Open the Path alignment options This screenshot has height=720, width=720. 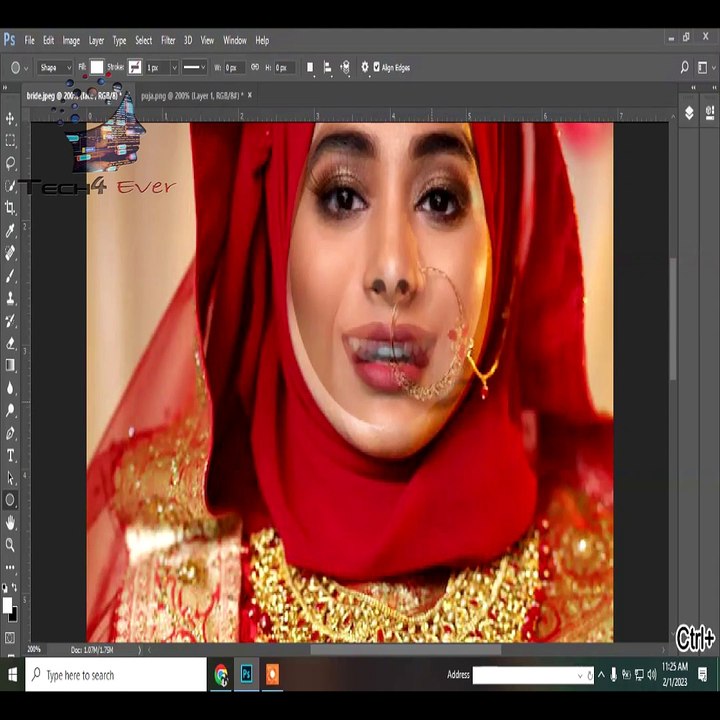[x=327, y=68]
